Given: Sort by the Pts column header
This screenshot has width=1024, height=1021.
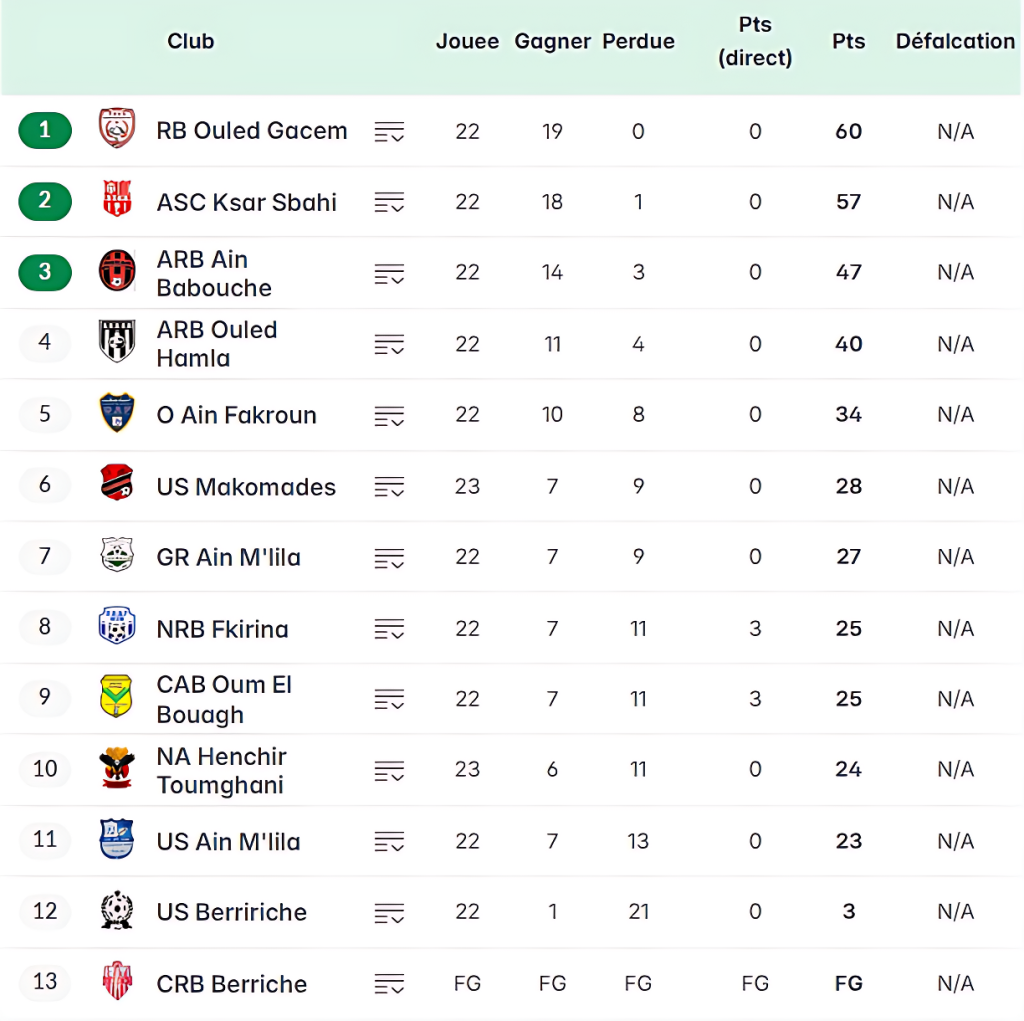Looking at the screenshot, I should coord(848,42).
